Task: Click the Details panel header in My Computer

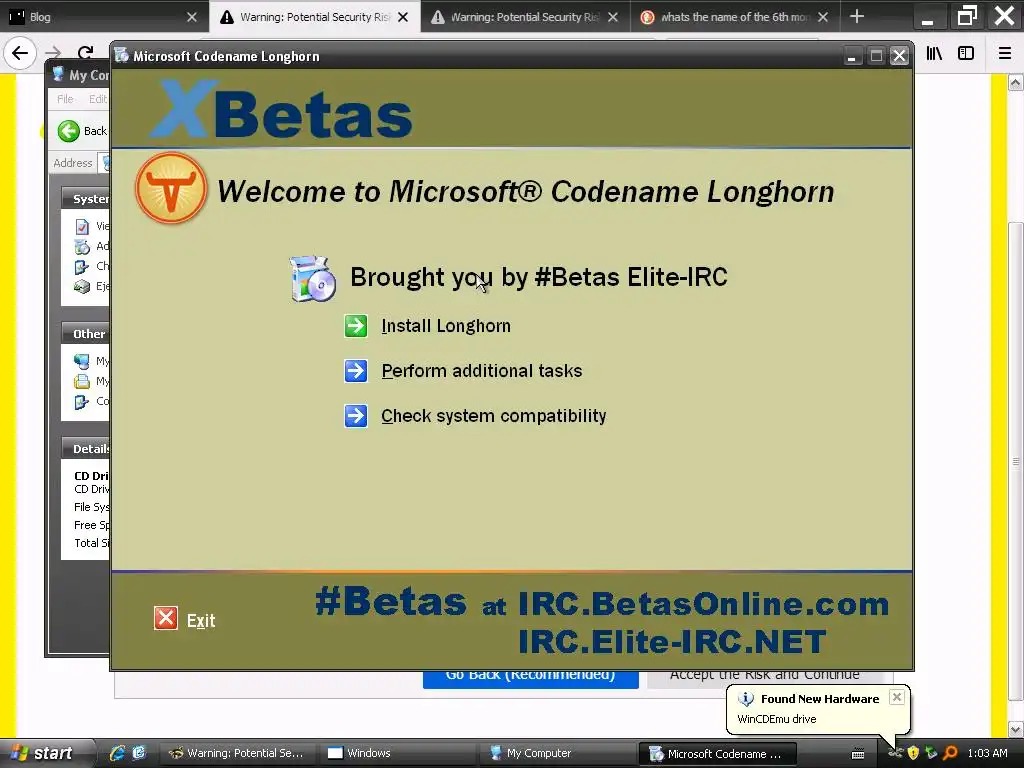Action: (88, 449)
